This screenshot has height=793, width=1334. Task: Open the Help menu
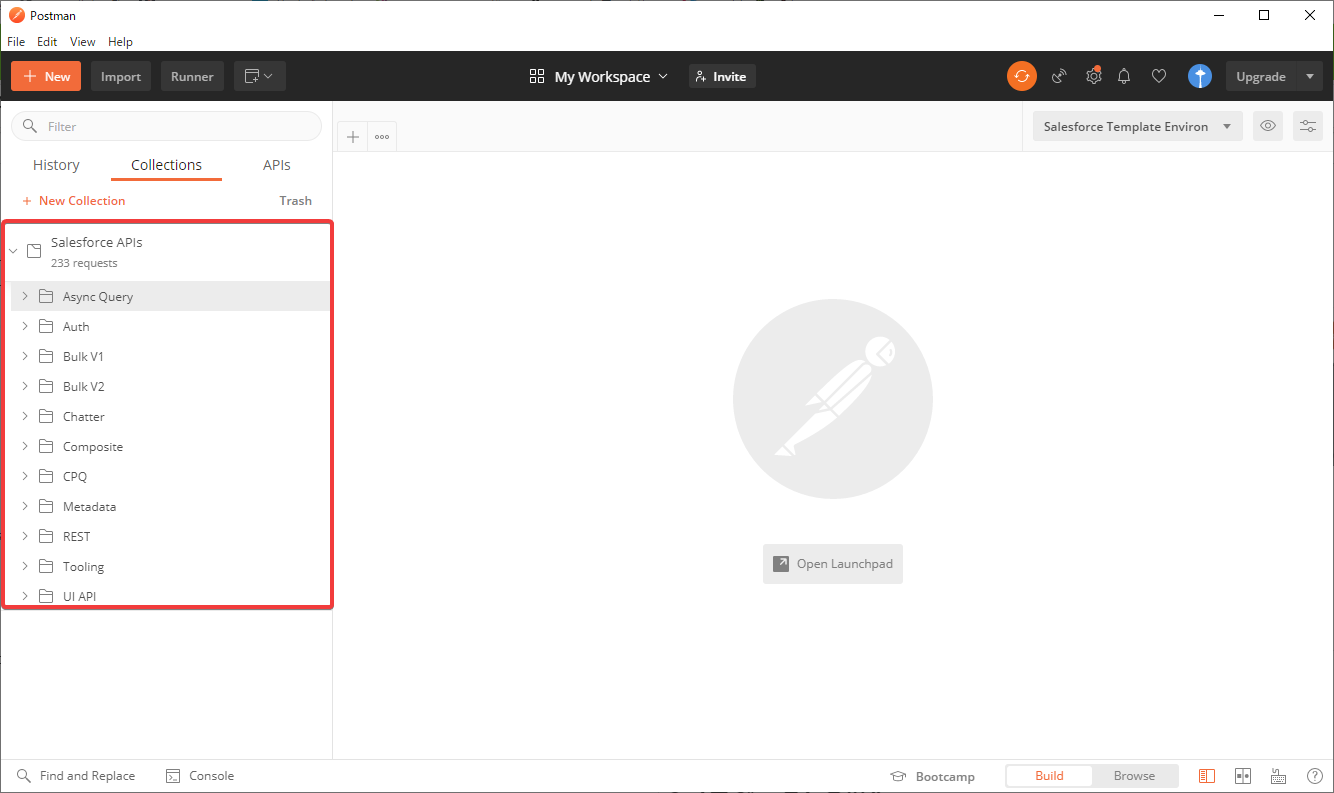pos(120,42)
